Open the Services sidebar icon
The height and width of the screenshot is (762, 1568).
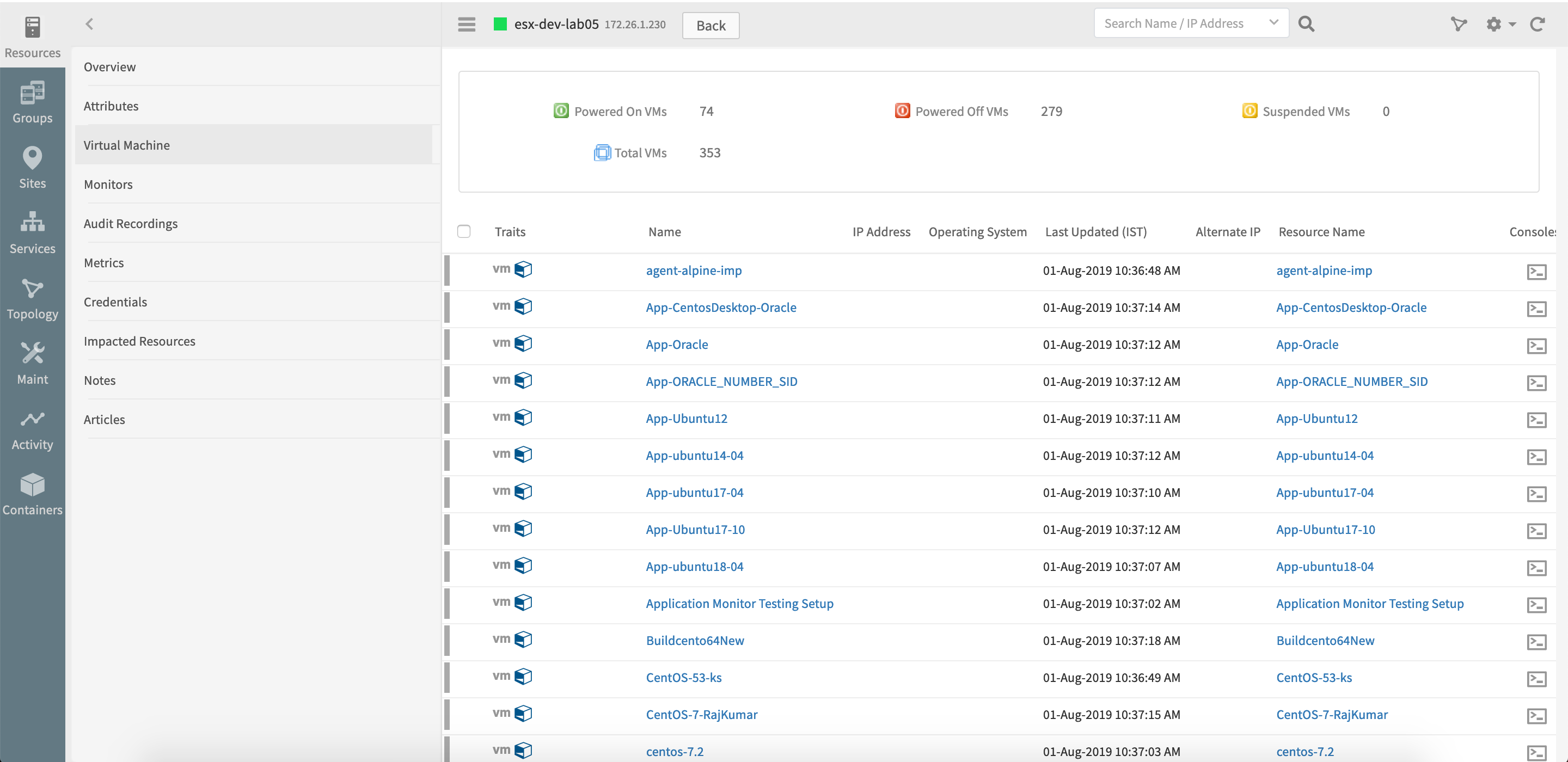(32, 232)
